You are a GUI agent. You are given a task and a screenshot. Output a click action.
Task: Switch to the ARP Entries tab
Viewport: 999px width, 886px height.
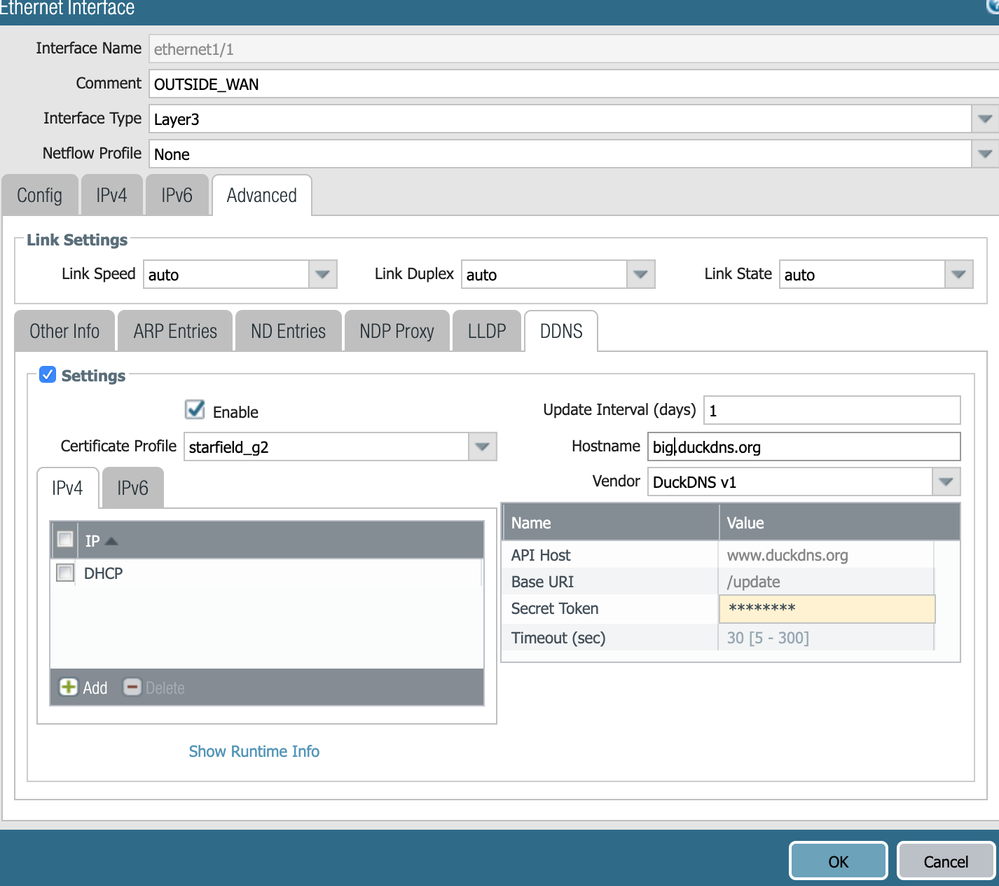[x=175, y=331]
